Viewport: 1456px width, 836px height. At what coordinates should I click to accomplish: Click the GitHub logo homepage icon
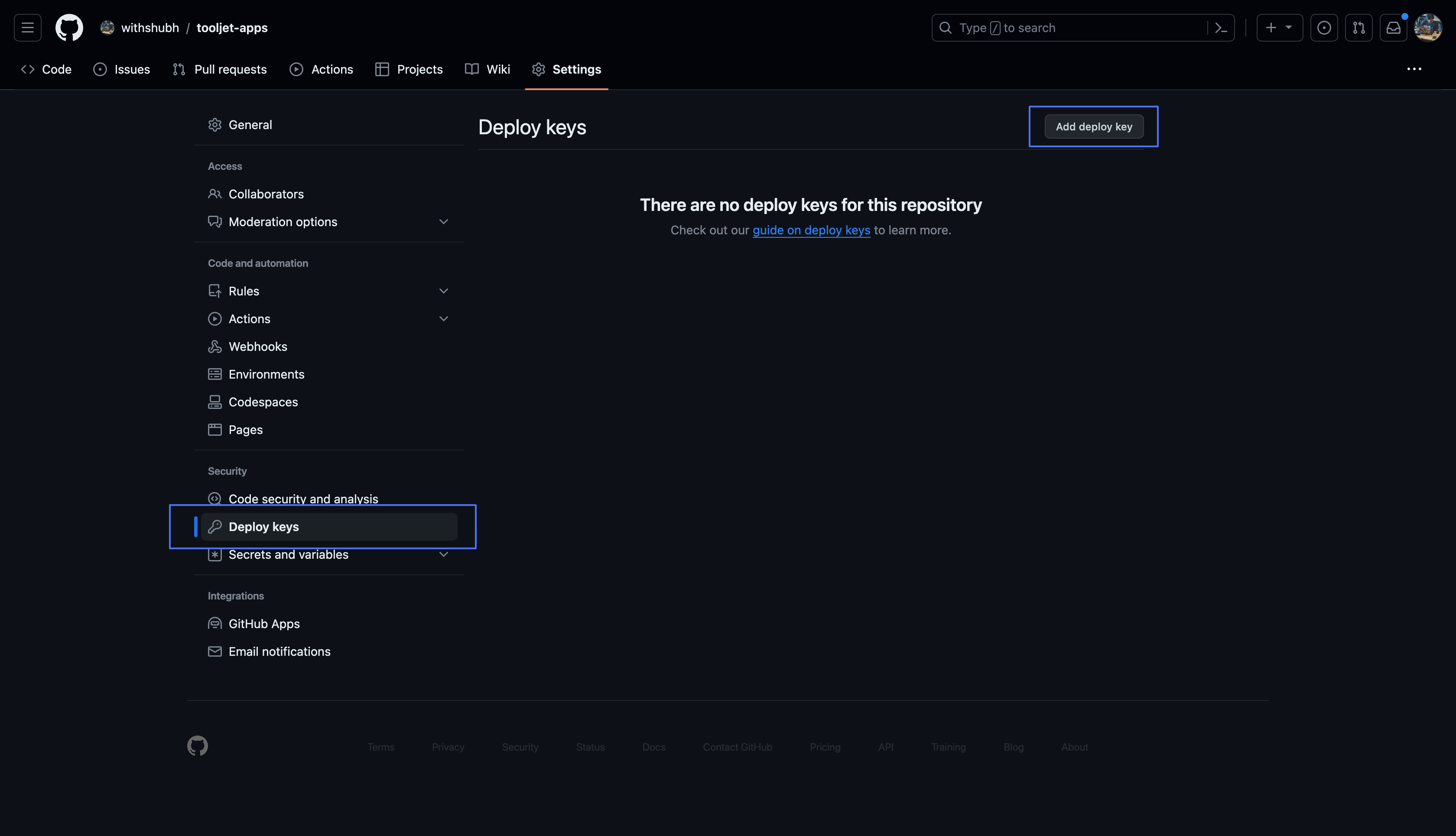tap(69, 28)
